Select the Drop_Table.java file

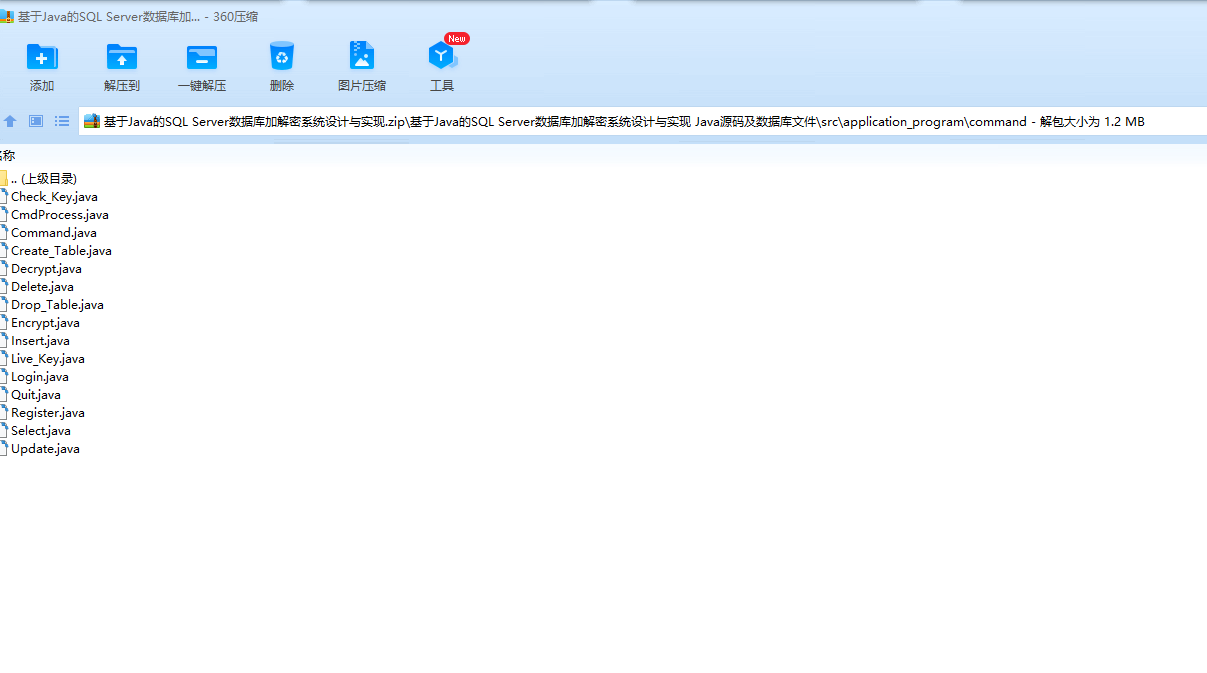pyautogui.click(x=57, y=305)
